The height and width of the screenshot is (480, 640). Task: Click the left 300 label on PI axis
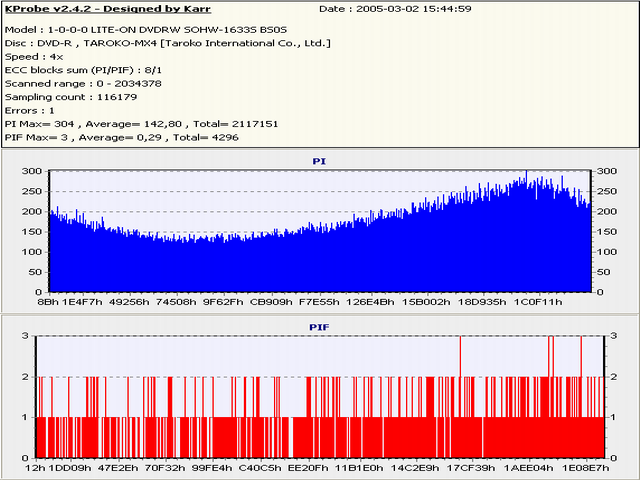[32, 171]
